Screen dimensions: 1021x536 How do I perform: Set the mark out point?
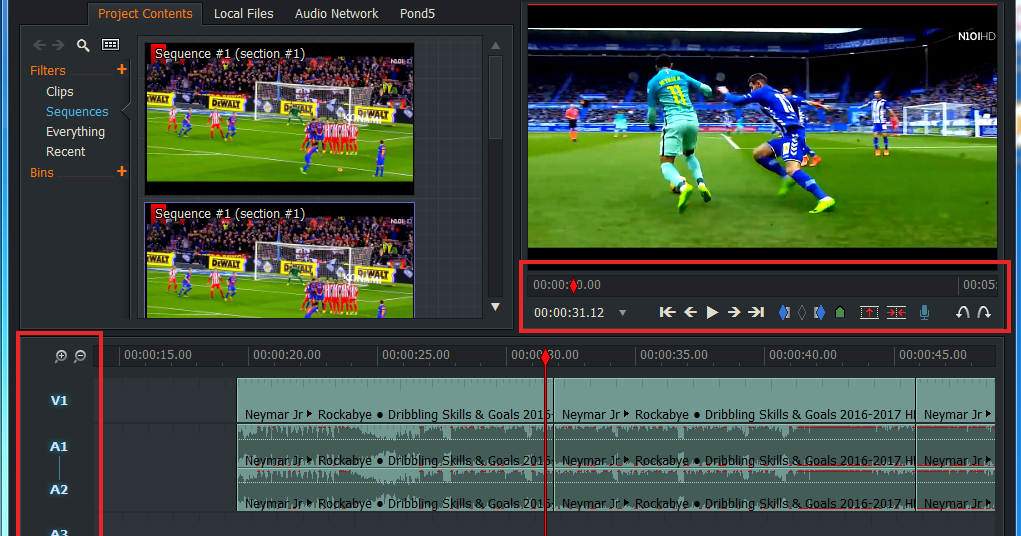(819, 313)
